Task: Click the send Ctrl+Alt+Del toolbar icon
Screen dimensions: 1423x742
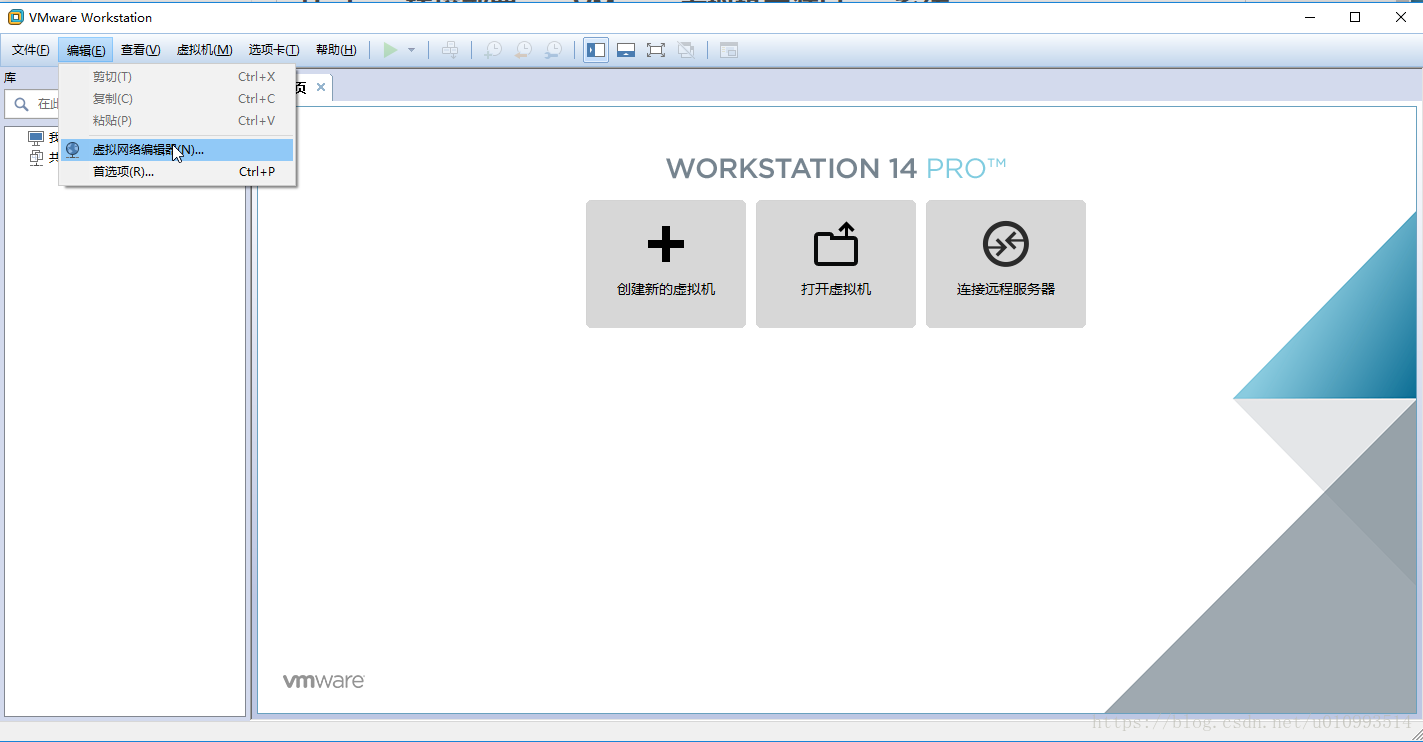Action: (451, 50)
